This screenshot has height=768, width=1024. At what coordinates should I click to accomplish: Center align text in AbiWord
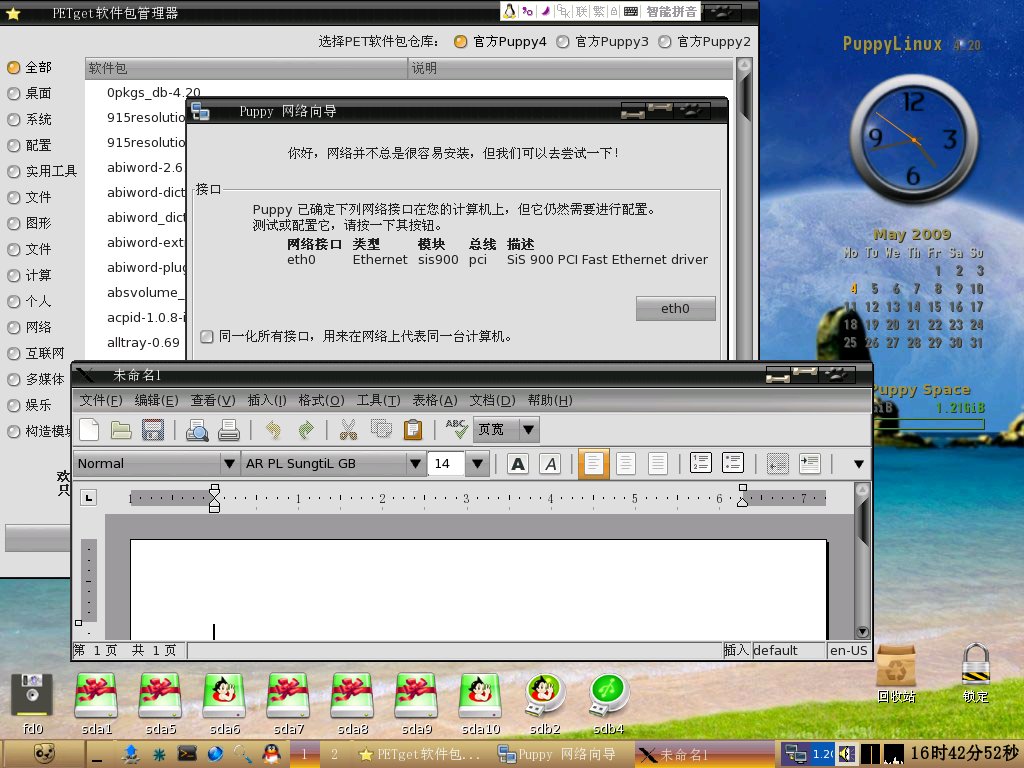point(626,464)
